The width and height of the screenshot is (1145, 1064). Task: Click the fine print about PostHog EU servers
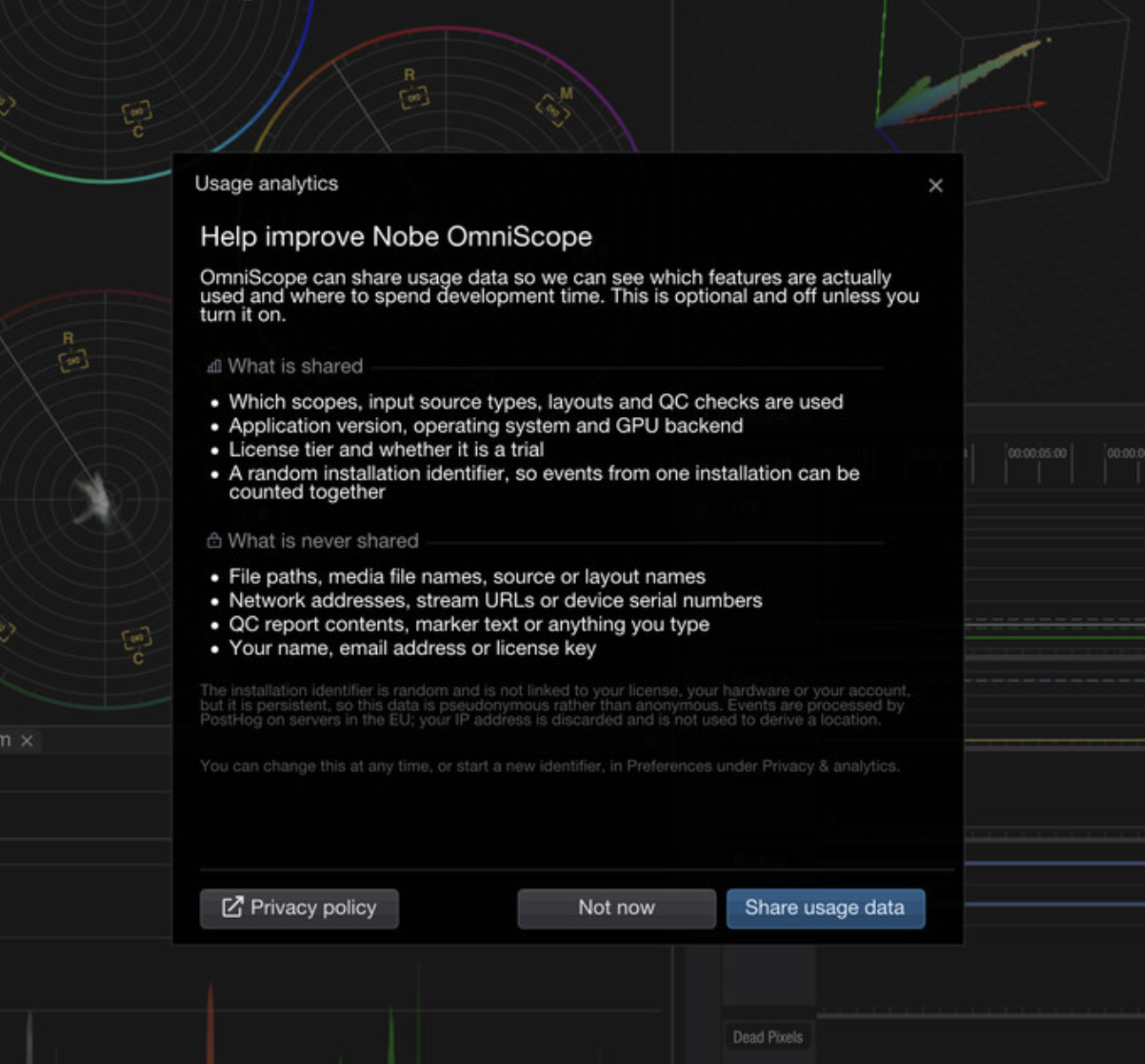pos(555,705)
